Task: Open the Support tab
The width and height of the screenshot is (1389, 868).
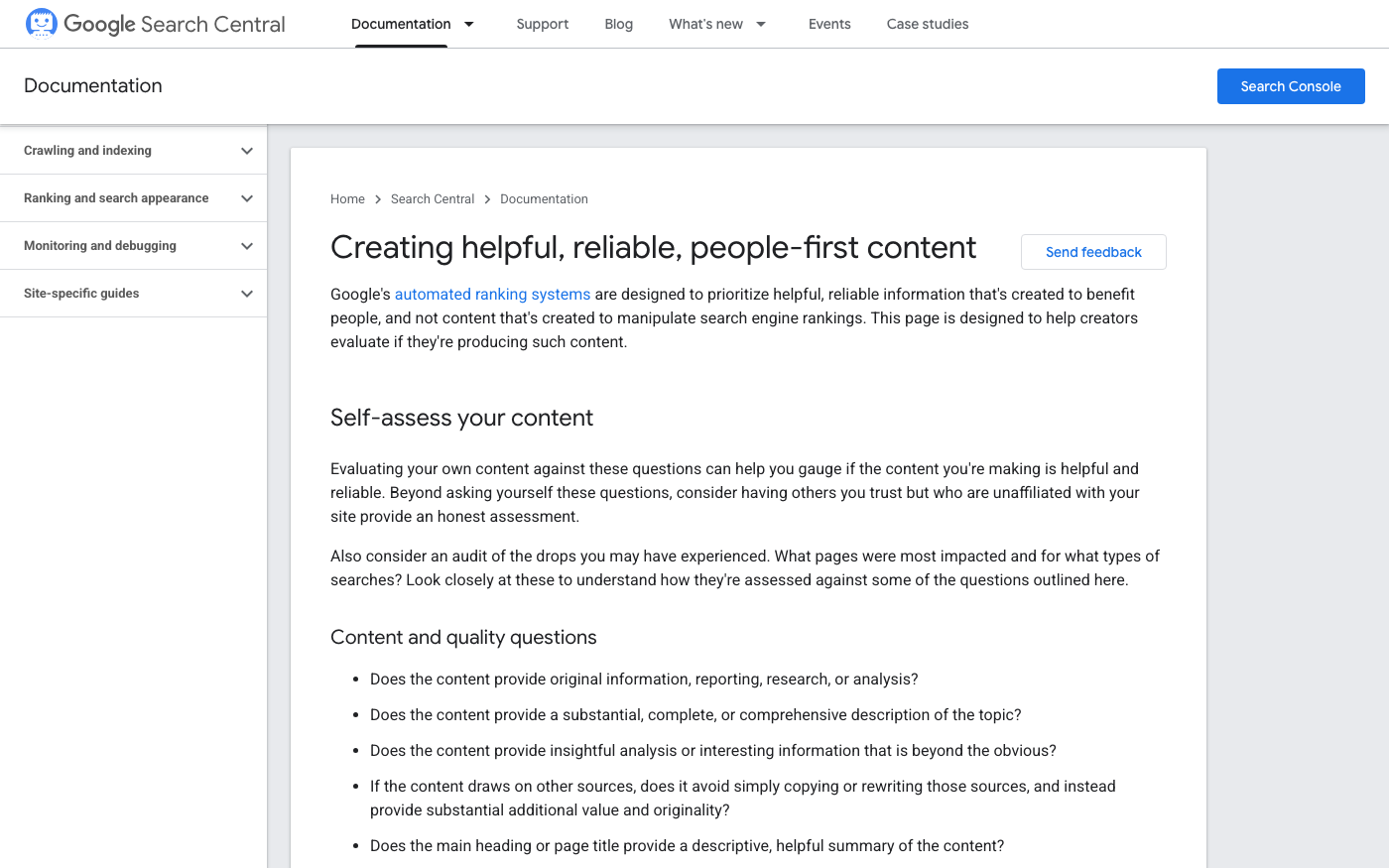Action: [x=542, y=24]
